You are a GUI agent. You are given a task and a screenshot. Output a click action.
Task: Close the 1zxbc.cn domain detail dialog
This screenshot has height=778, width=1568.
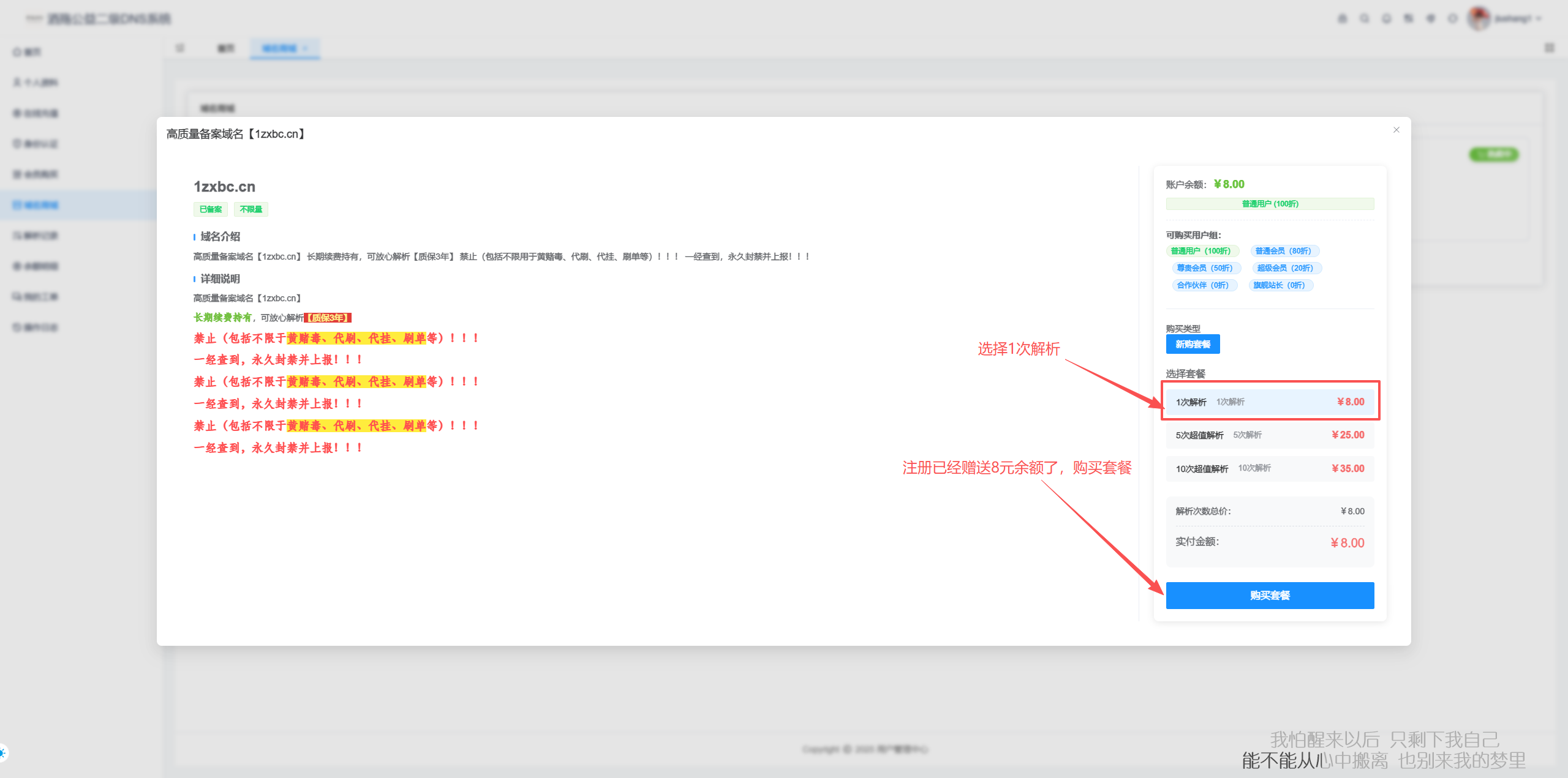[x=1396, y=130]
